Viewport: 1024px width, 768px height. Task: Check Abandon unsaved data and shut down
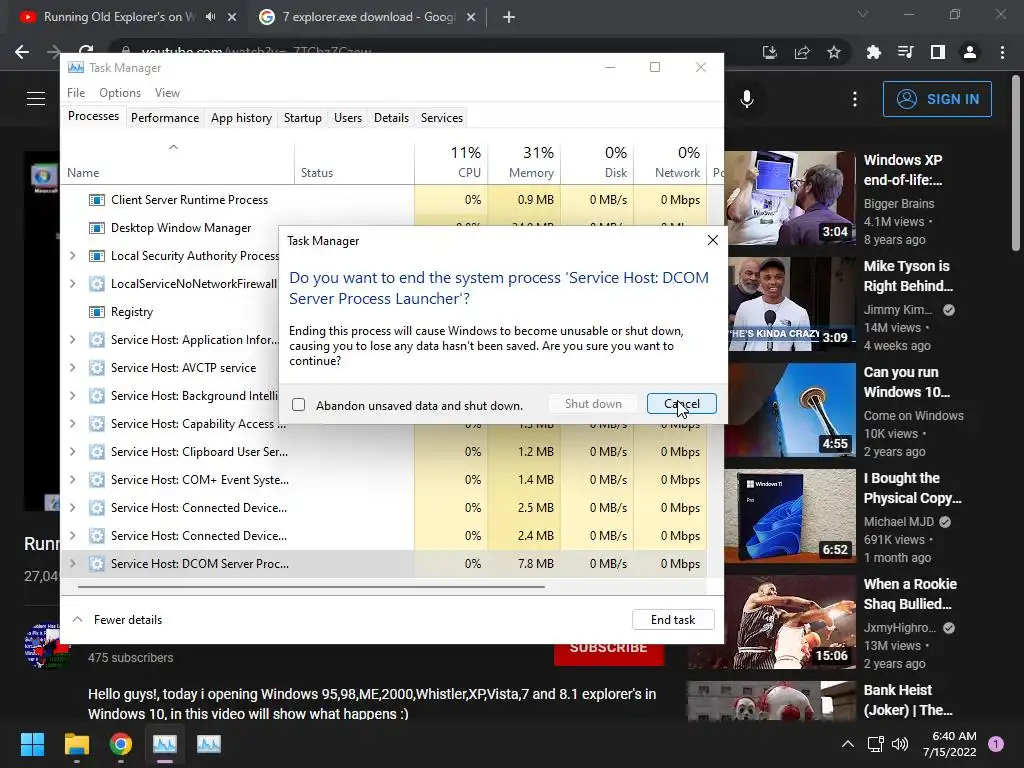click(298, 405)
